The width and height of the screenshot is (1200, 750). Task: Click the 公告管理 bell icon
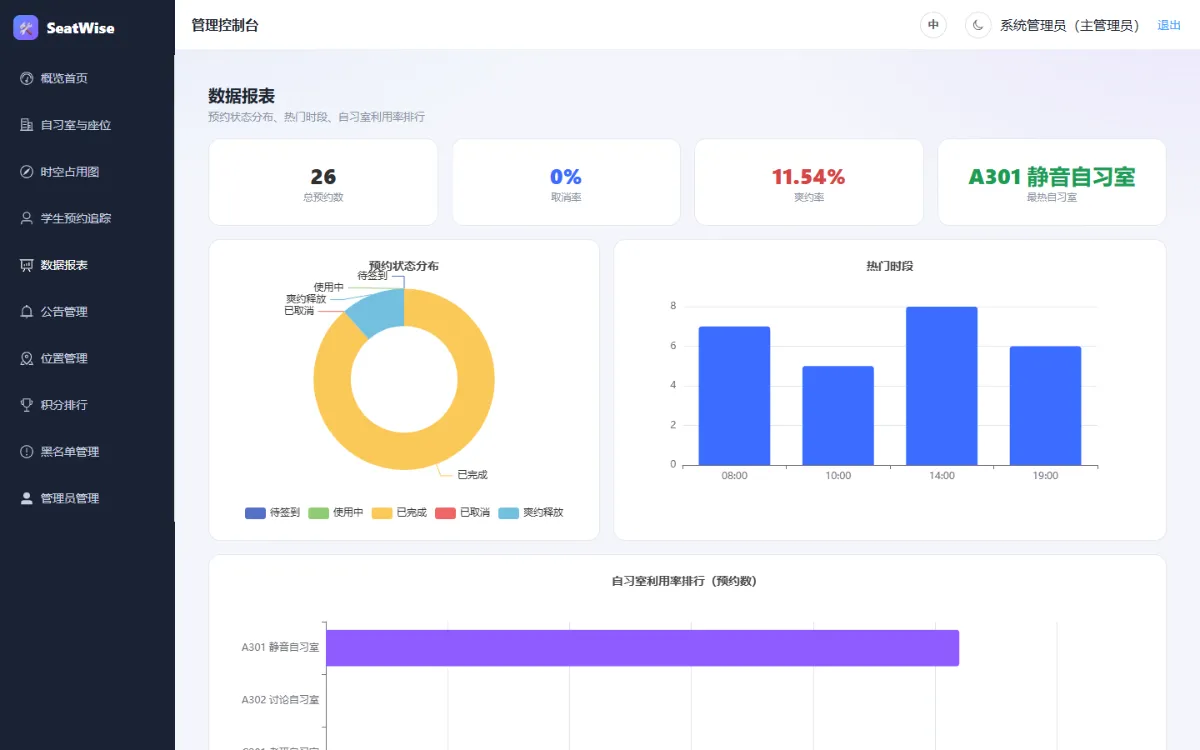(x=27, y=311)
